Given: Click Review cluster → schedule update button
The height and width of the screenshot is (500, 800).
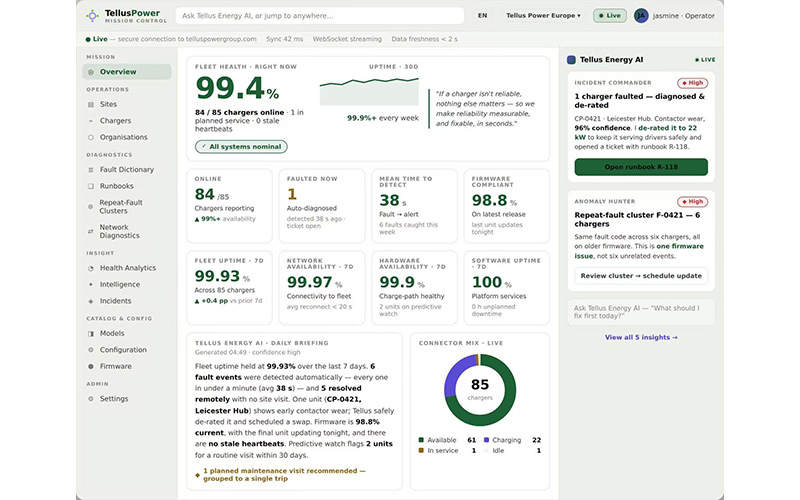Looking at the screenshot, I should coord(641,276).
